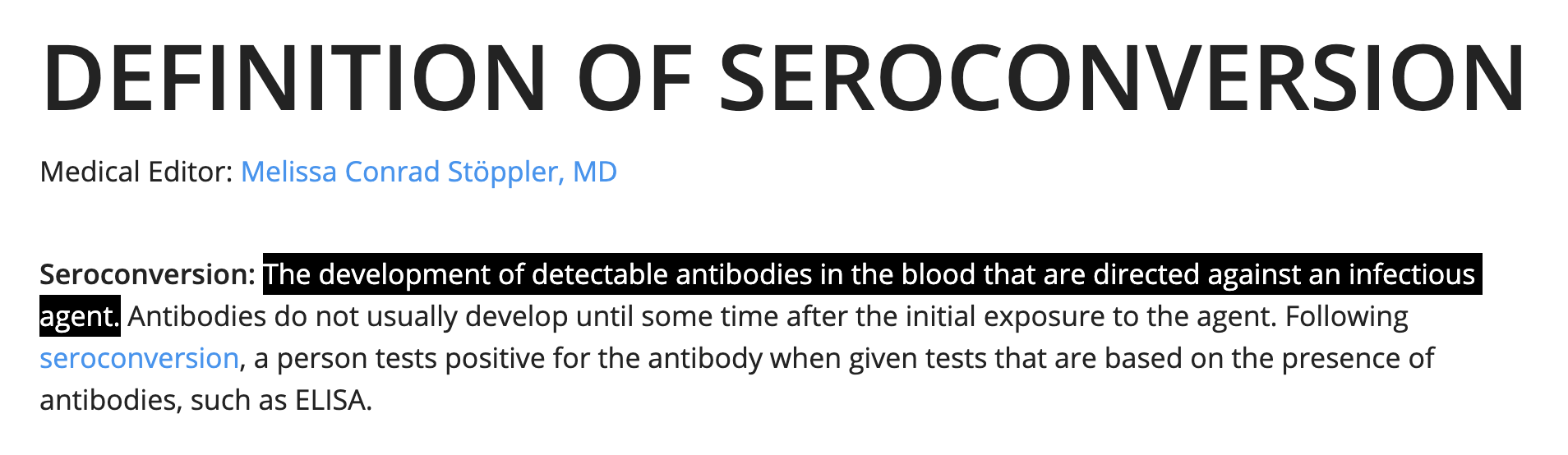Click the highlighted word "agent." on second line
The height and width of the screenshot is (455, 1568).
point(80,317)
